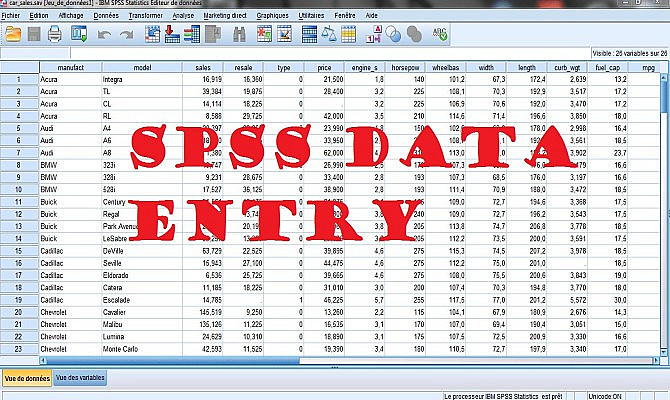Open the Affichage menu

(71, 15)
